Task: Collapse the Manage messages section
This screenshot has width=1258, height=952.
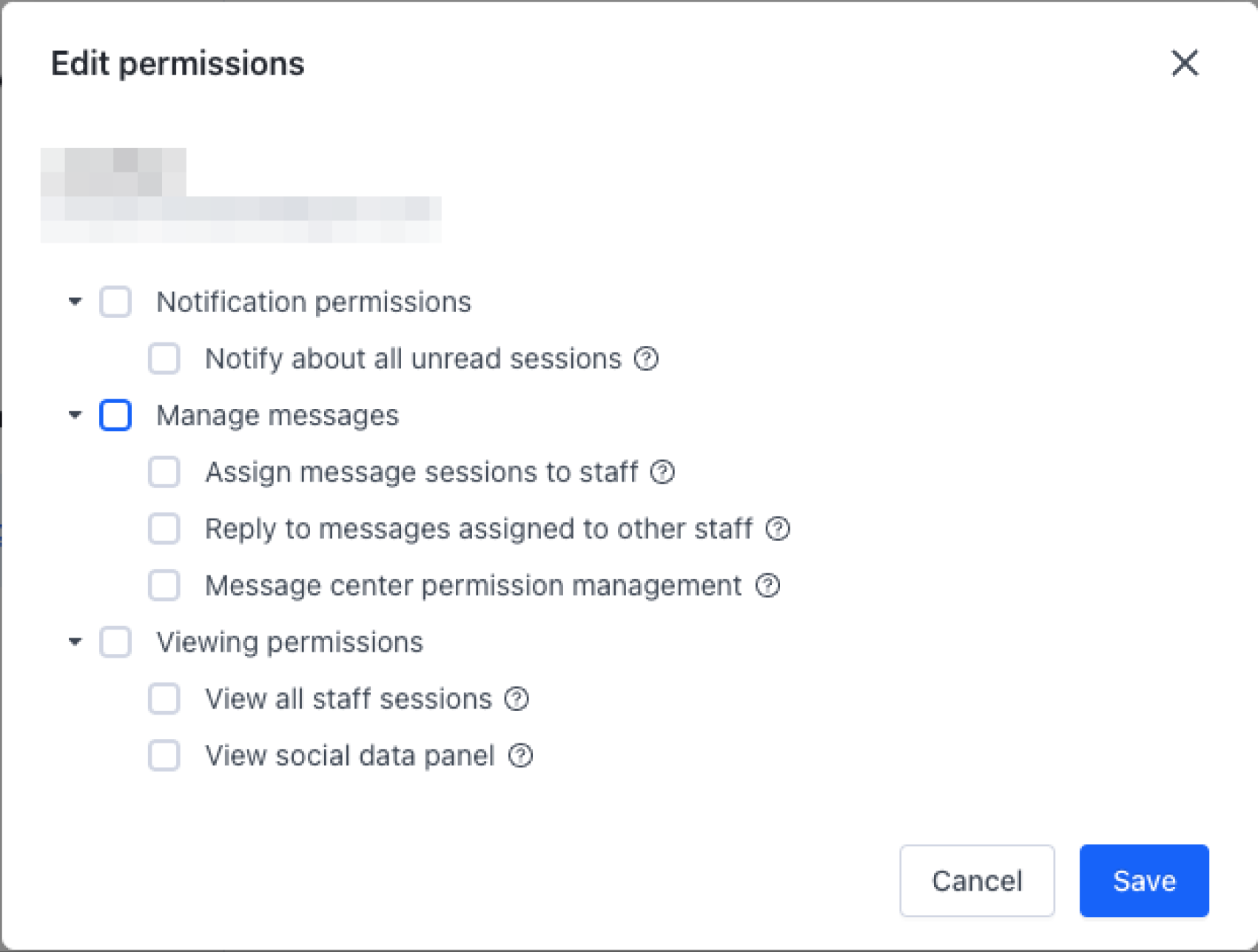Action: (x=74, y=416)
